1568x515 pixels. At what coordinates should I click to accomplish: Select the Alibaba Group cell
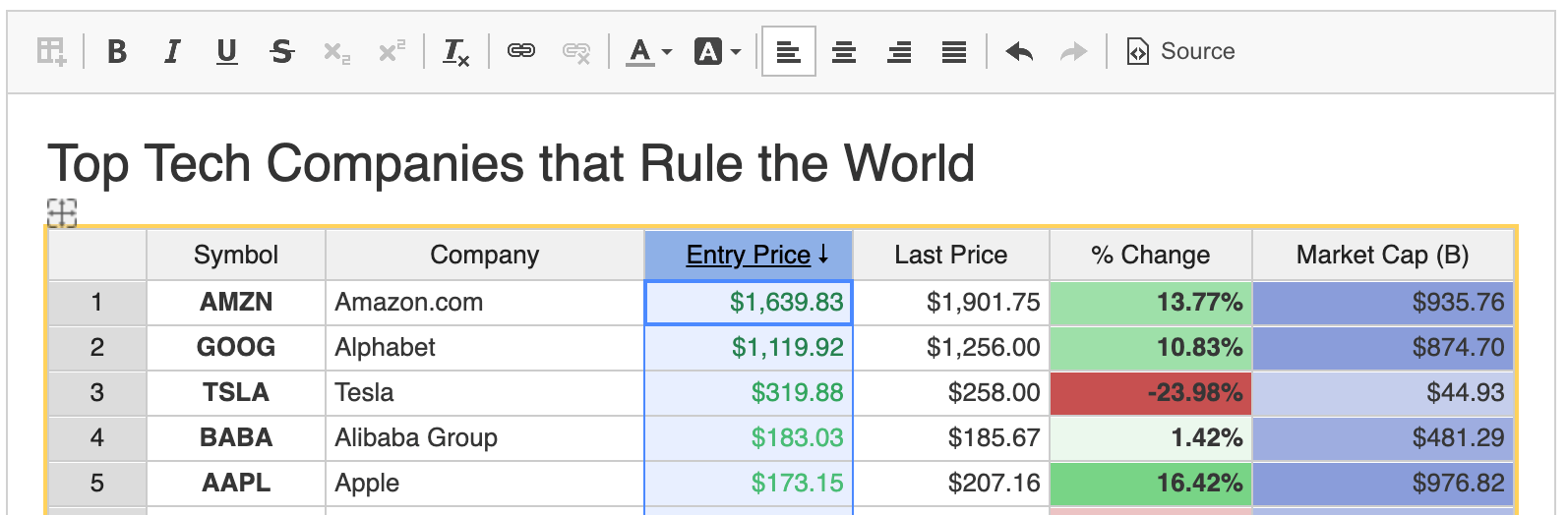point(485,438)
